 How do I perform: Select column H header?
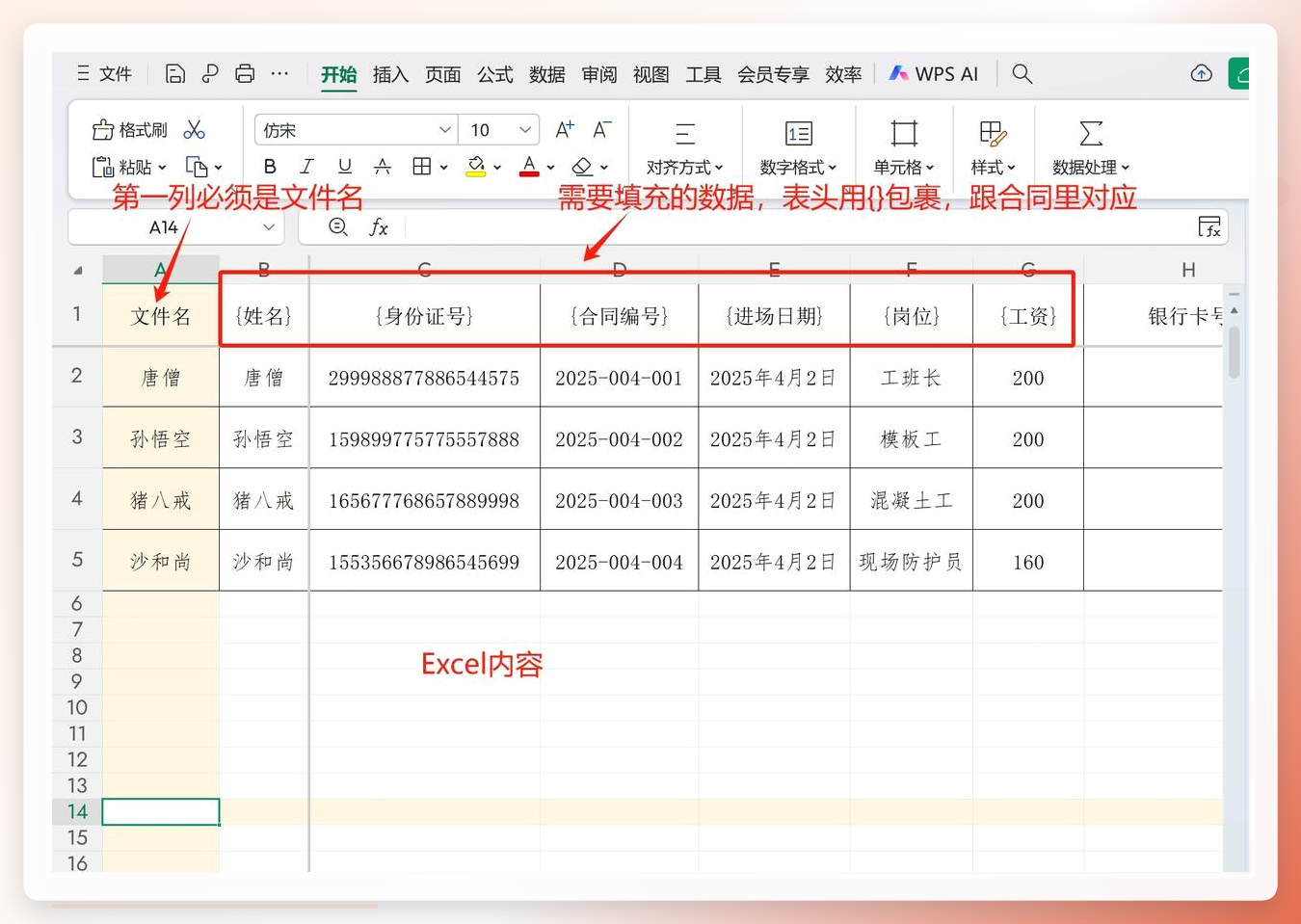click(1188, 270)
